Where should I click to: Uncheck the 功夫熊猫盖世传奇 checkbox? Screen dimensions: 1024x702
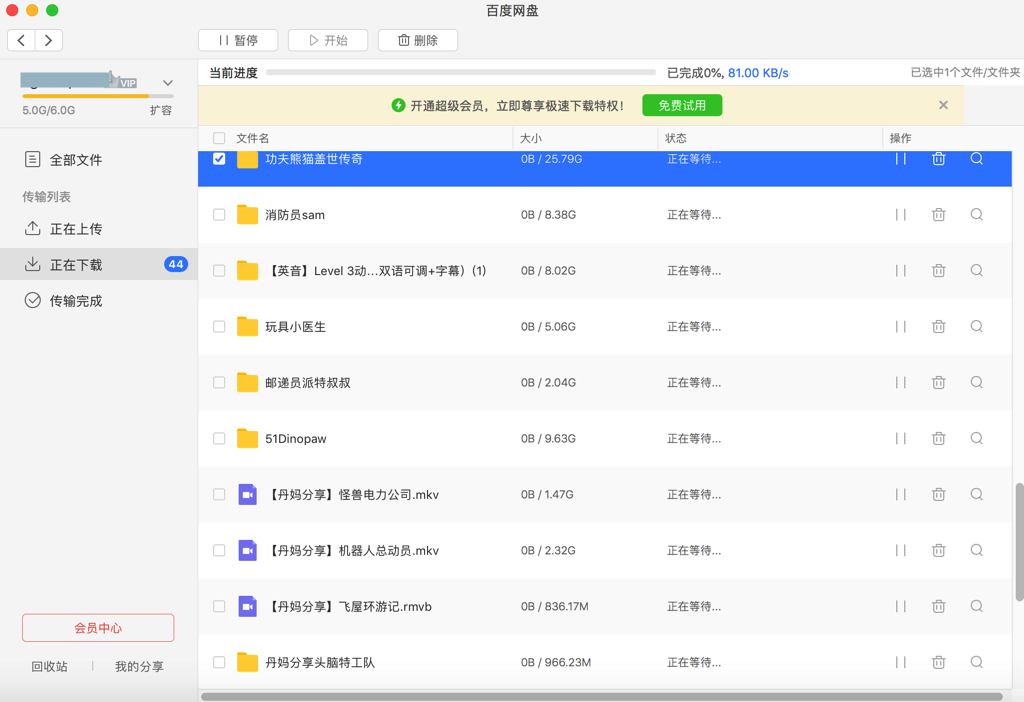pyautogui.click(x=219, y=159)
